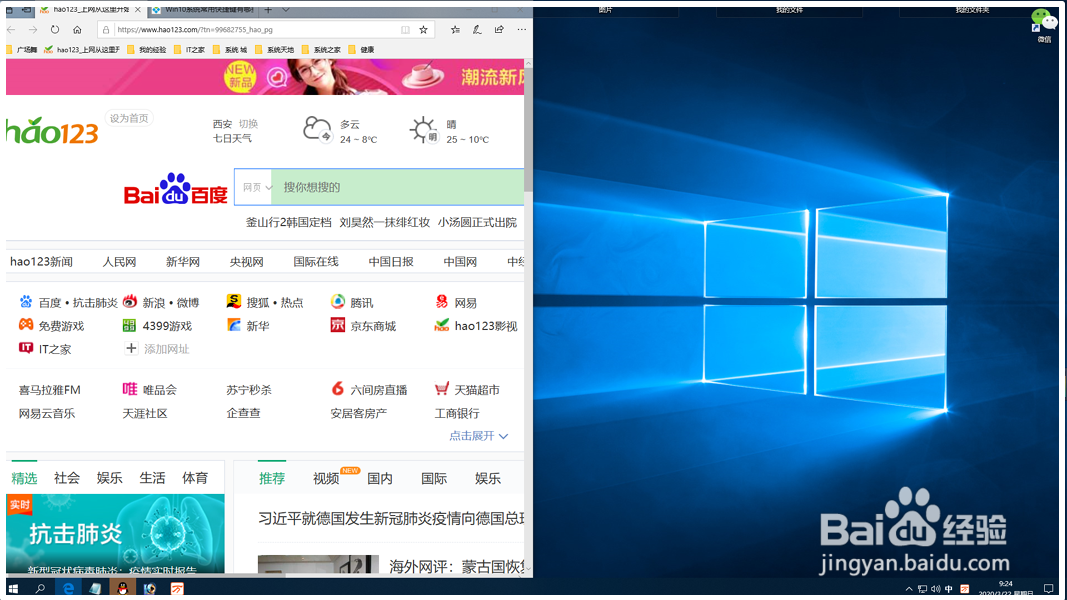Click the volume speaker tray icon

tap(936, 589)
